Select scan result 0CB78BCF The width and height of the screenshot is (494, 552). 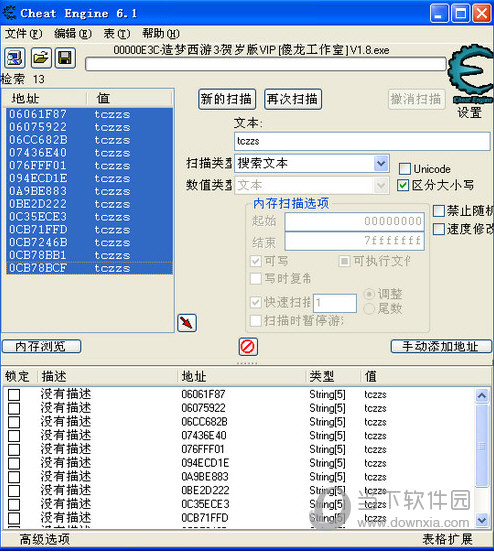tap(89, 268)
